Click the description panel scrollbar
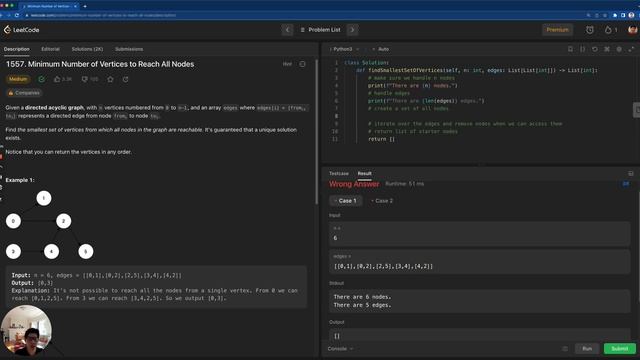The image size is (640, 360). pos(317,132)
